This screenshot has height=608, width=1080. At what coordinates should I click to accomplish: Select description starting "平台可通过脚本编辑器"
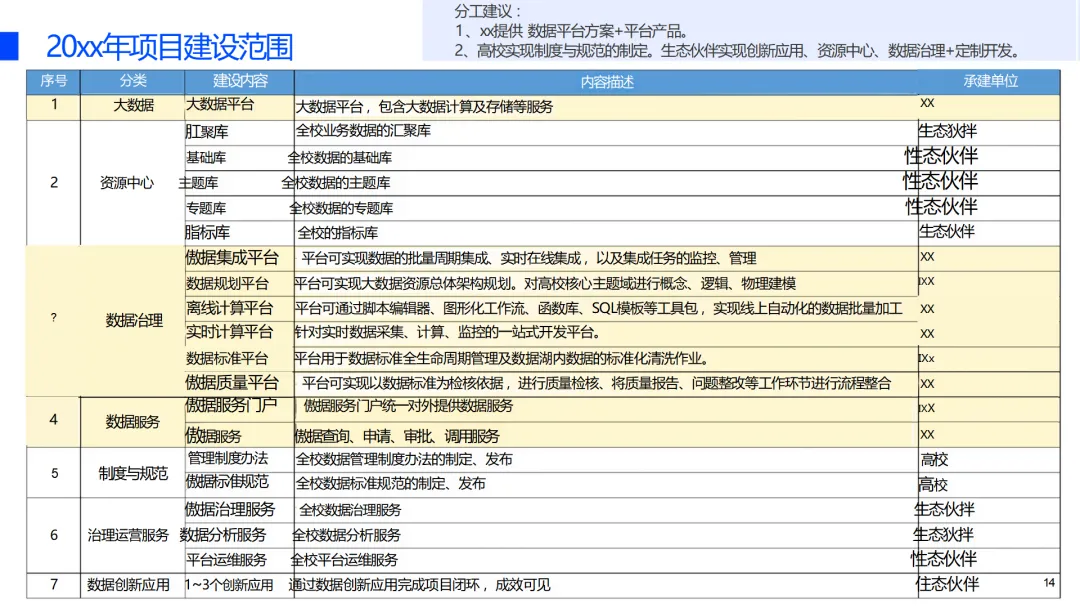(x=598, y=308)
